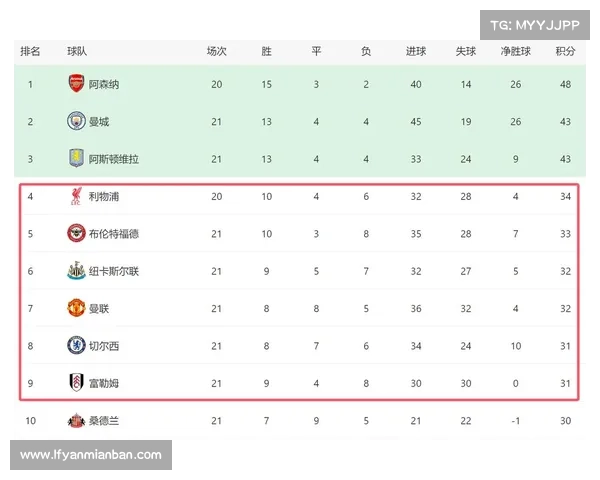Click the Manchester City club crest
The image size is (600, 480).
coord(77,121)
